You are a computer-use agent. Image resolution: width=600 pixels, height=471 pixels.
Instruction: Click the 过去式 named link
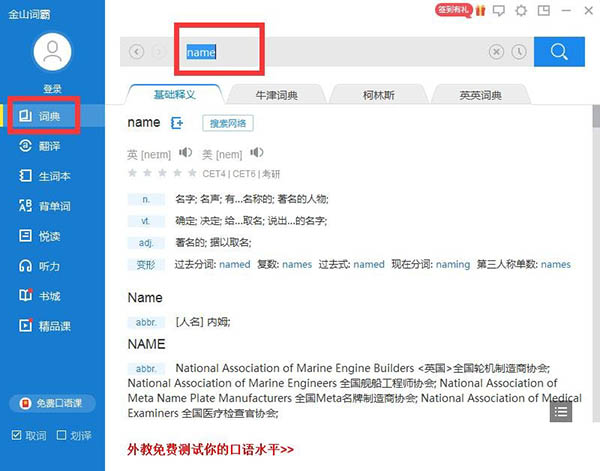369,264
